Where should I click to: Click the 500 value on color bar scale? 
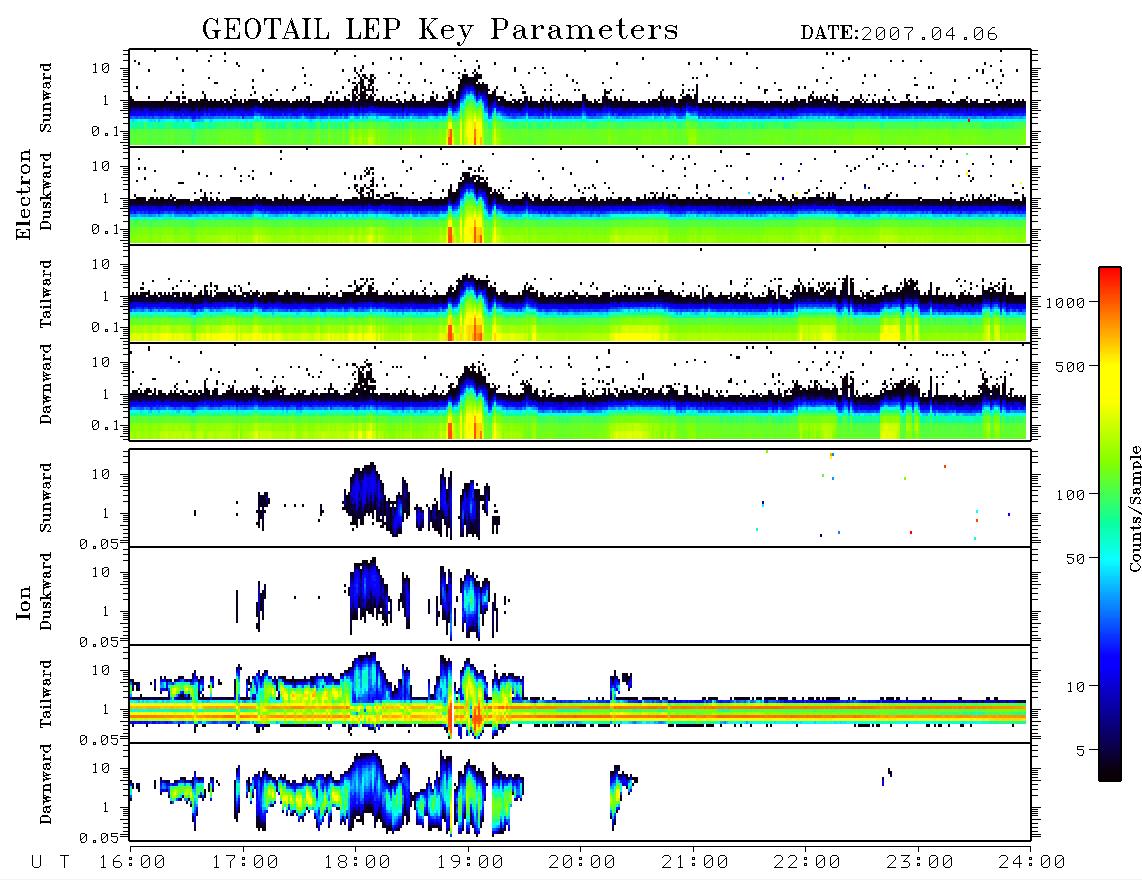coord(1070,366)
